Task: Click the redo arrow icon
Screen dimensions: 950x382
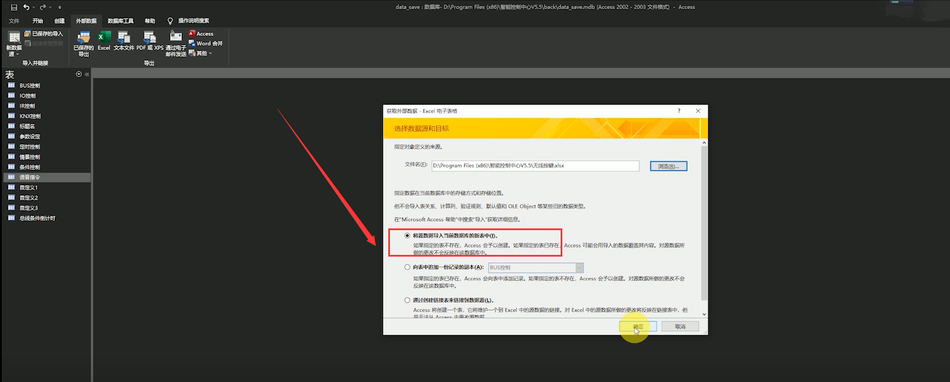Action: click(42, 7)
